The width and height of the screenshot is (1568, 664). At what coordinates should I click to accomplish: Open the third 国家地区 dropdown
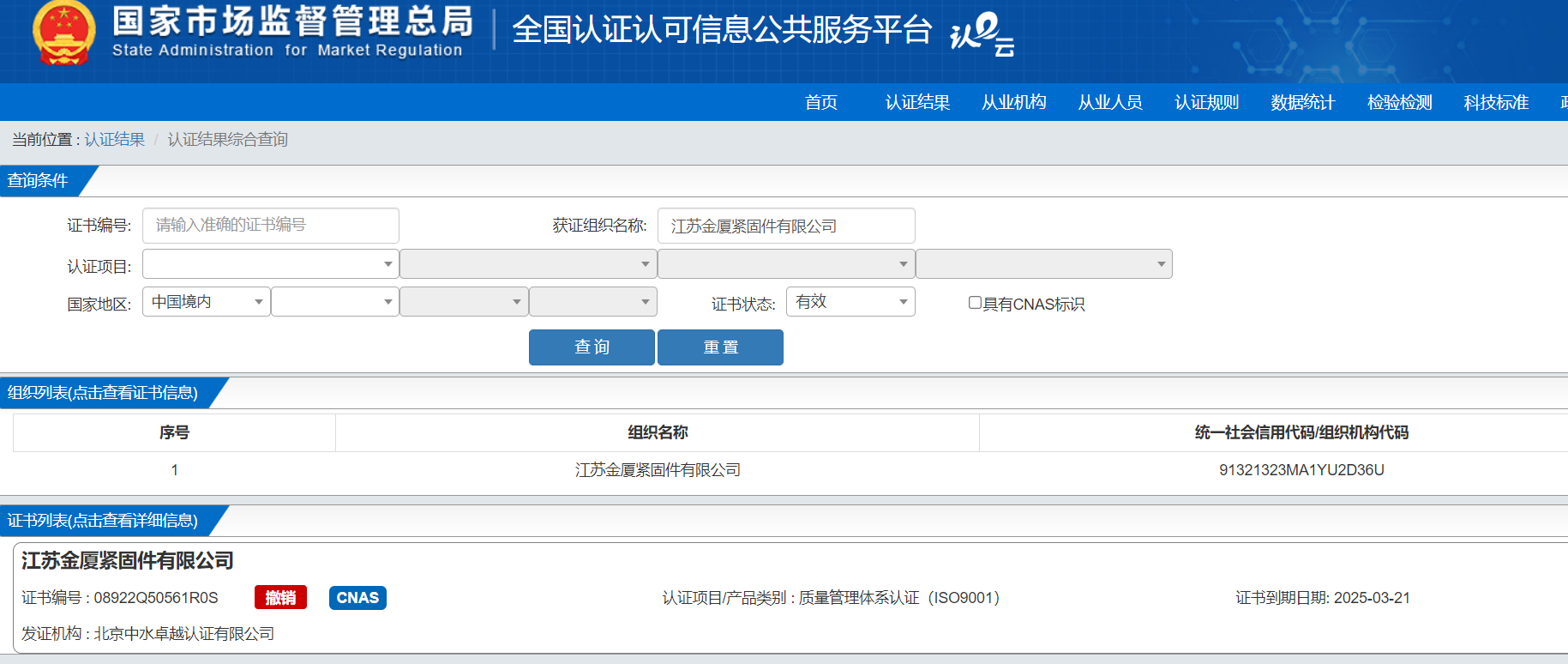click(464, 302)
